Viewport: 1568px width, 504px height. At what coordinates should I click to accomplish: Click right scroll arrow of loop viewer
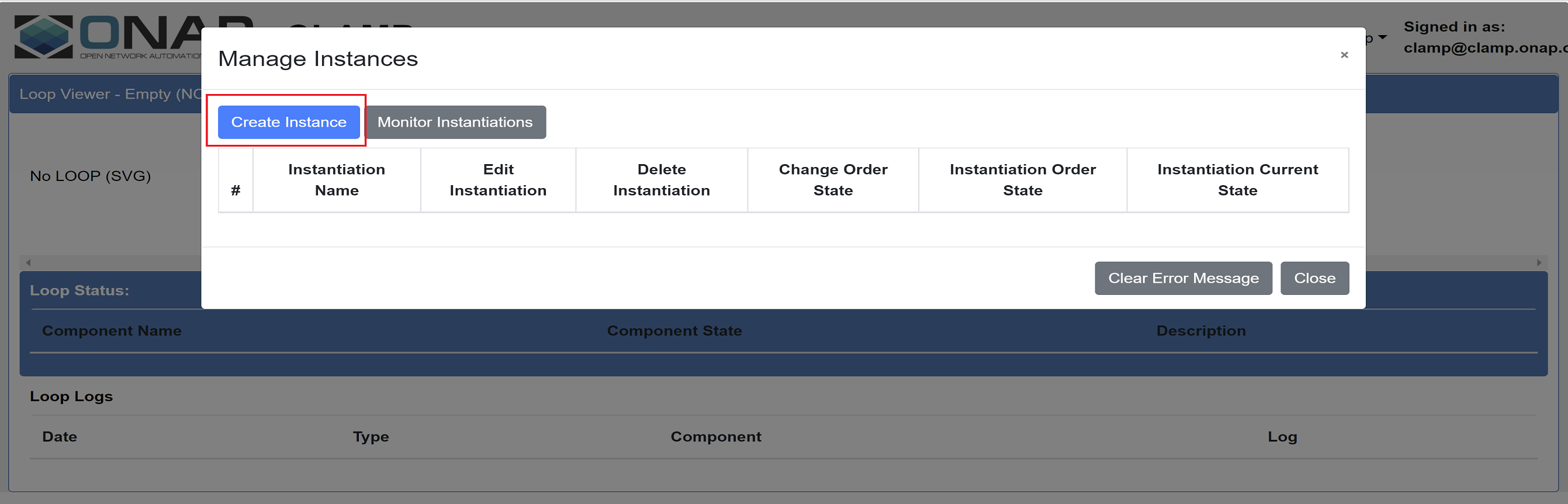pyautogui.click(x=1539, y=263)
